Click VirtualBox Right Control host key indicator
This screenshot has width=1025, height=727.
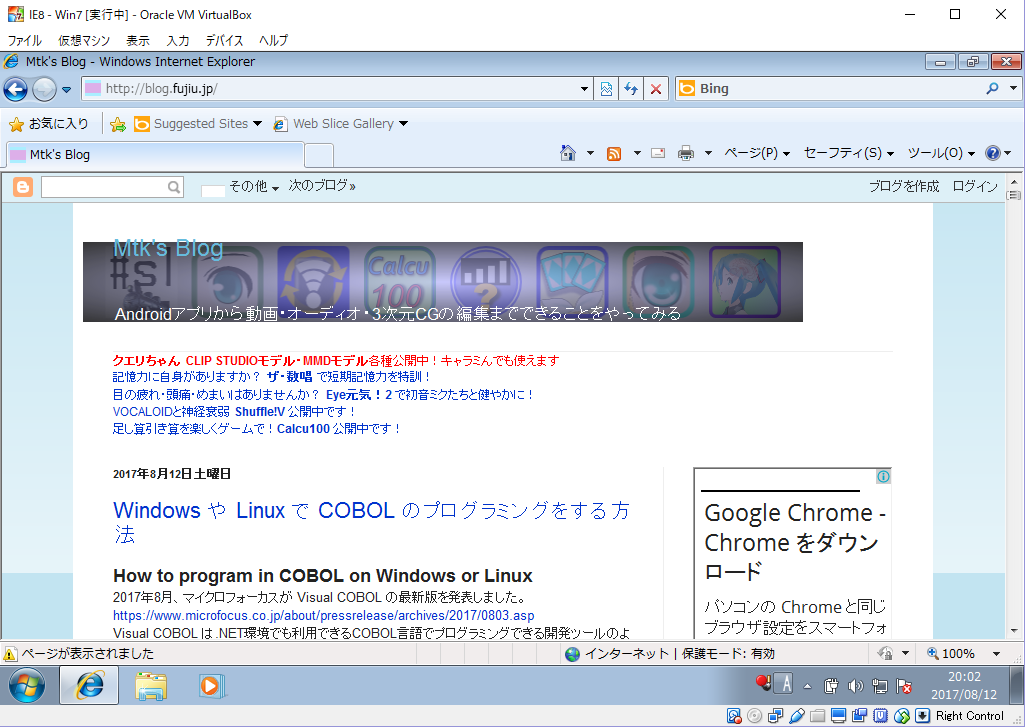[x=969, y=716]
